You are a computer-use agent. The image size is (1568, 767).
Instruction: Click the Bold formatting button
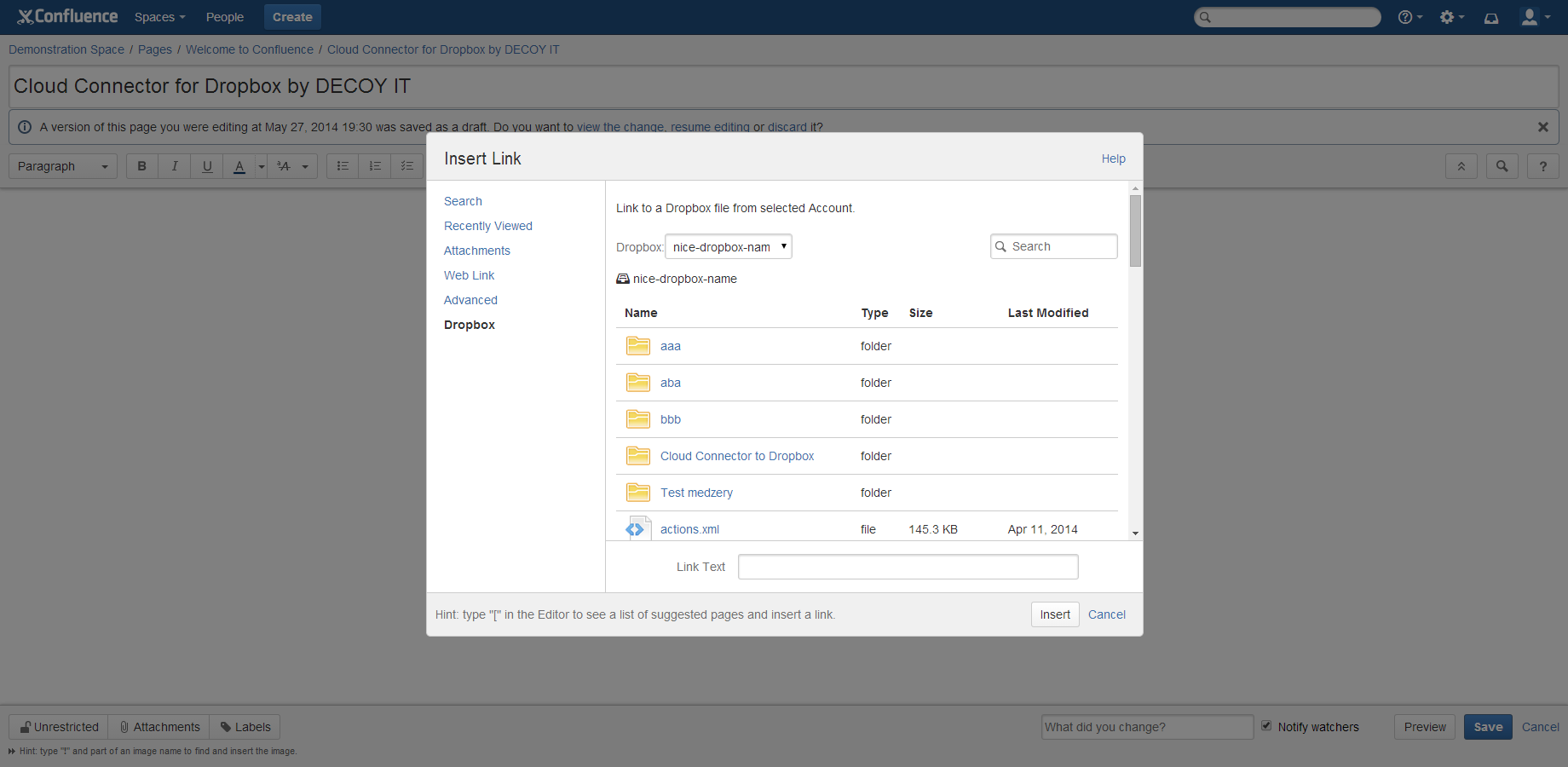[142, 166]
